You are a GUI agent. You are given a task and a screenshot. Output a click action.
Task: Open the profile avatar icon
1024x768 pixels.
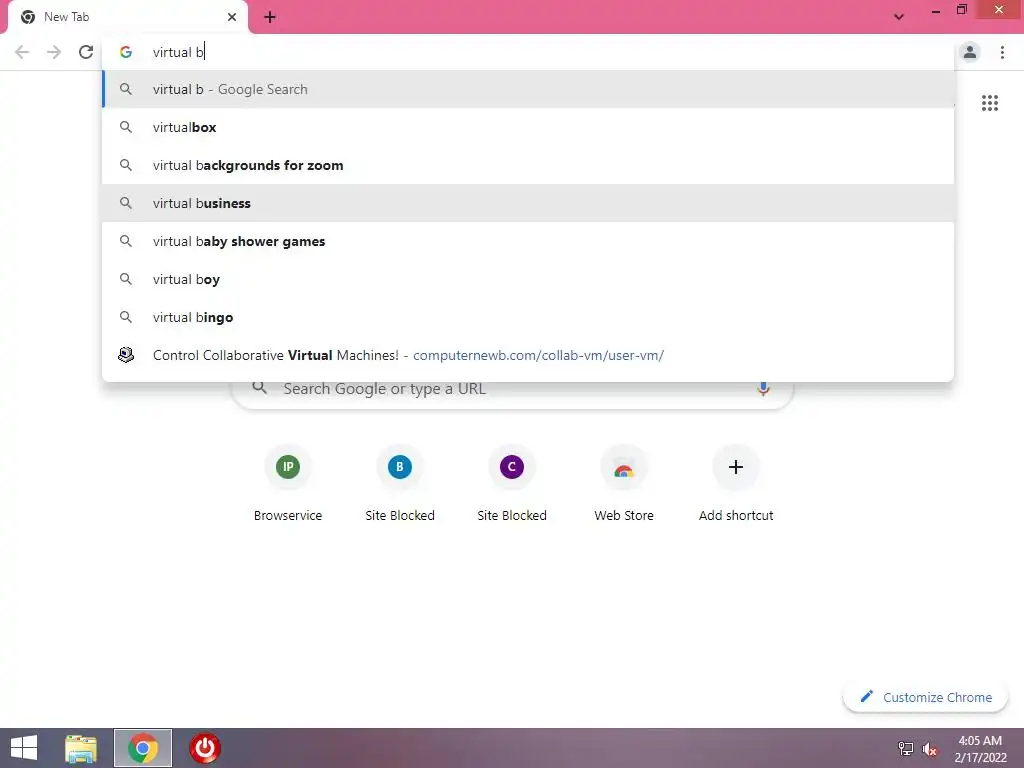(970, 52)
